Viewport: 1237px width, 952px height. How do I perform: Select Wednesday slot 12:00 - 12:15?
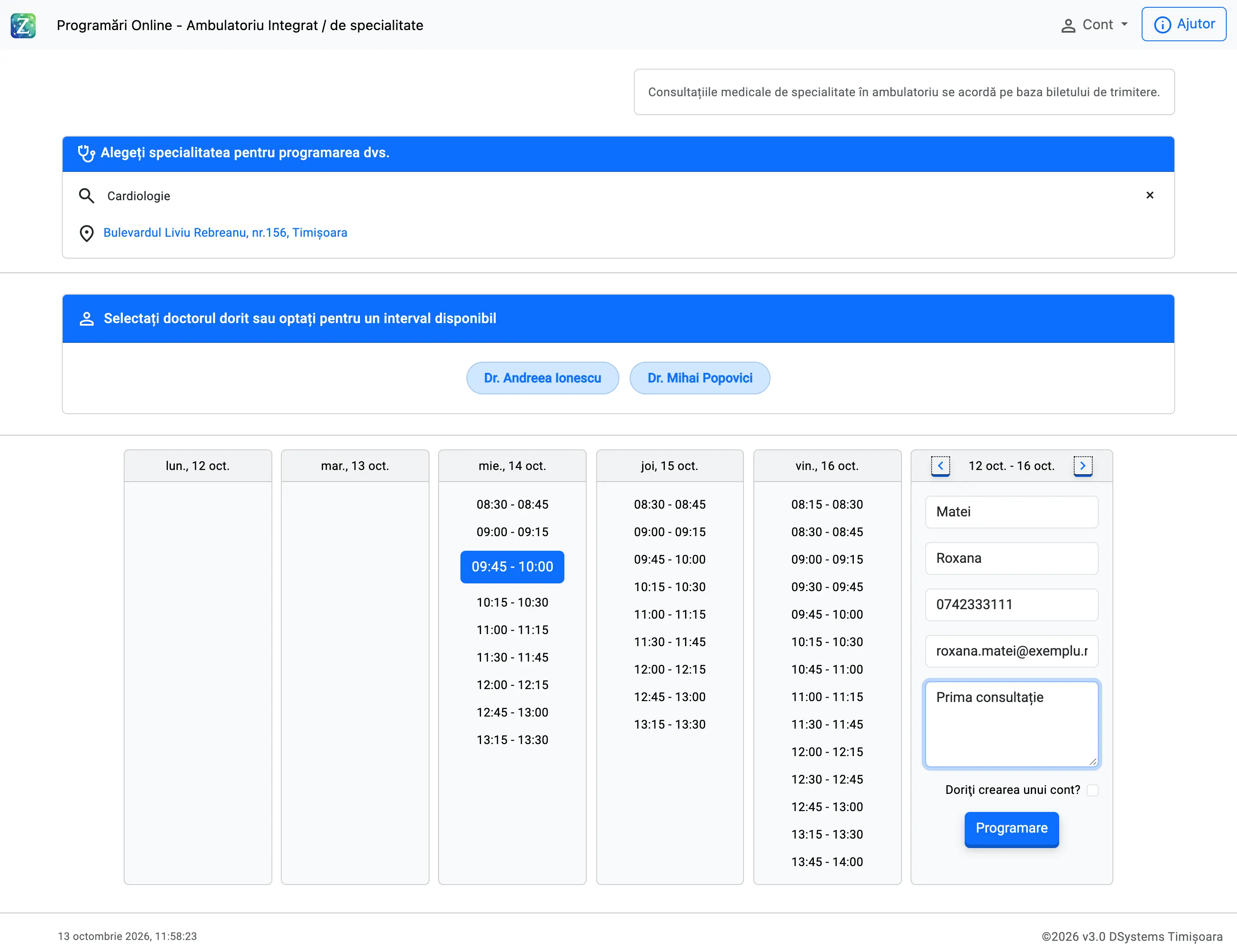512,685
